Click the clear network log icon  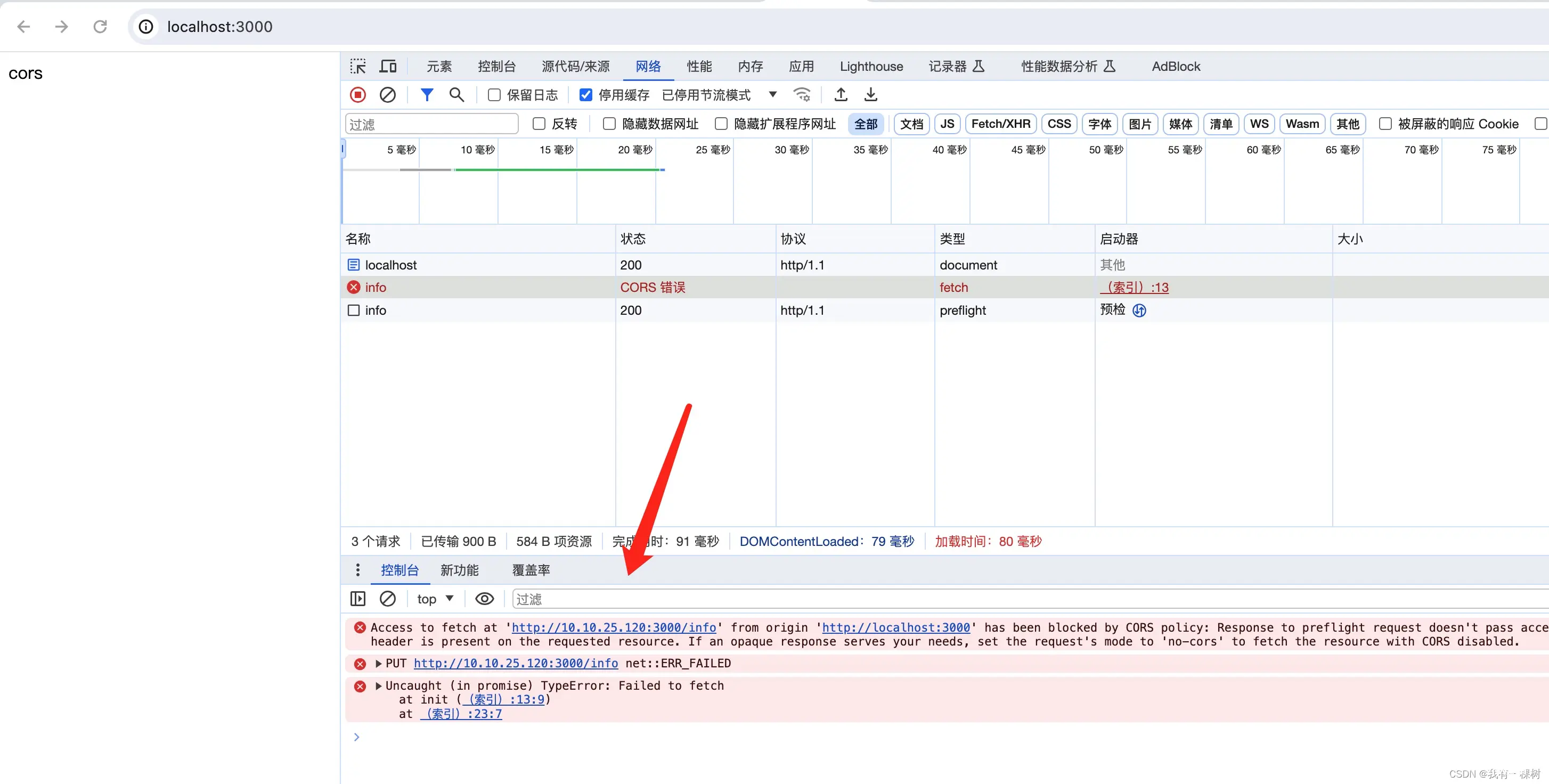(x=388, y=94)
